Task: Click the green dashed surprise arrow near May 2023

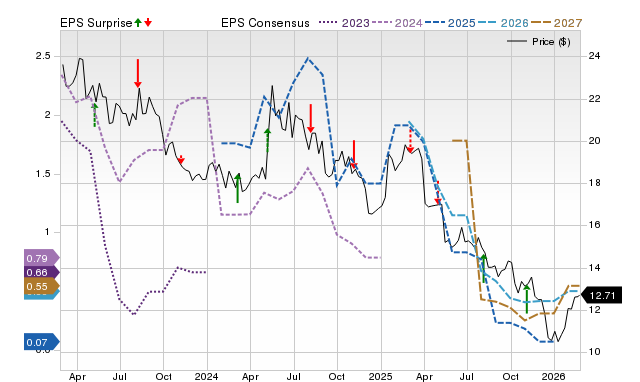Action: point(94,115)
